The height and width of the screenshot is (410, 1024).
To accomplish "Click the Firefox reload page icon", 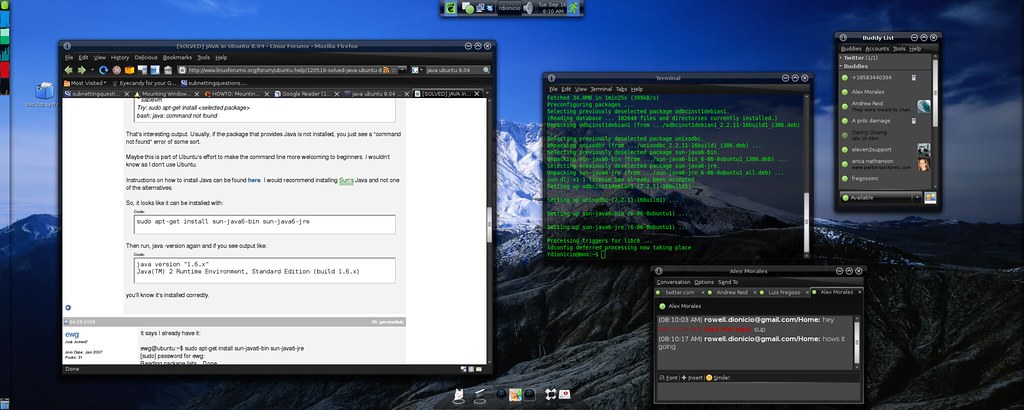I will [x=102, y=70].
